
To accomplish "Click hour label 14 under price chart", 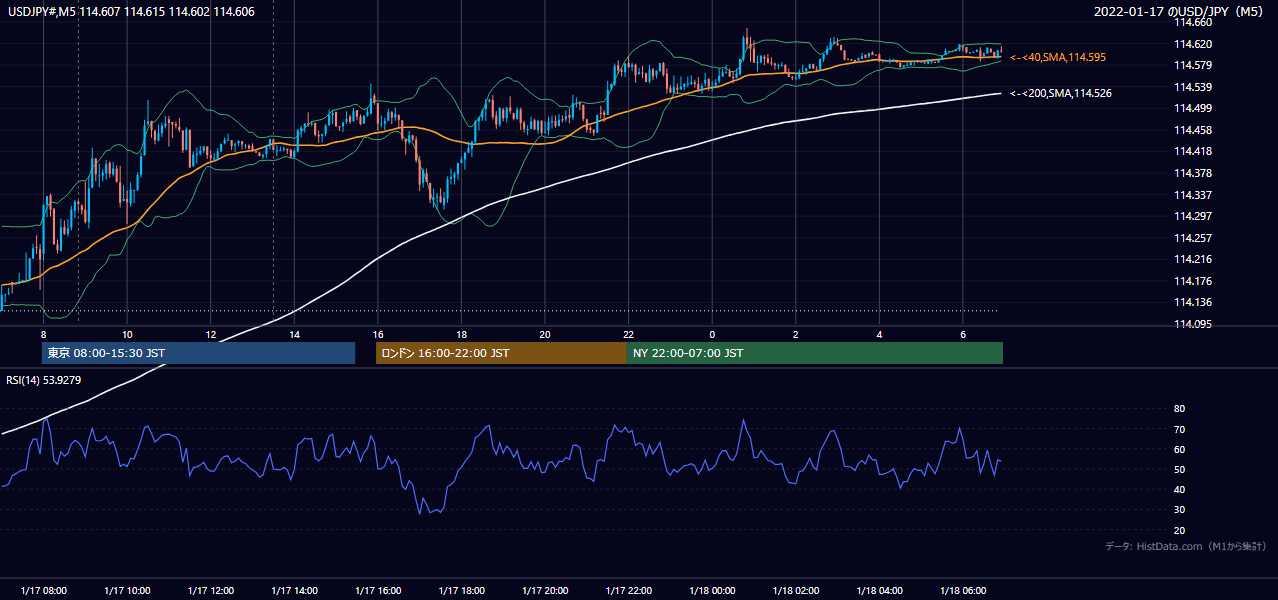I will point(294,334).
